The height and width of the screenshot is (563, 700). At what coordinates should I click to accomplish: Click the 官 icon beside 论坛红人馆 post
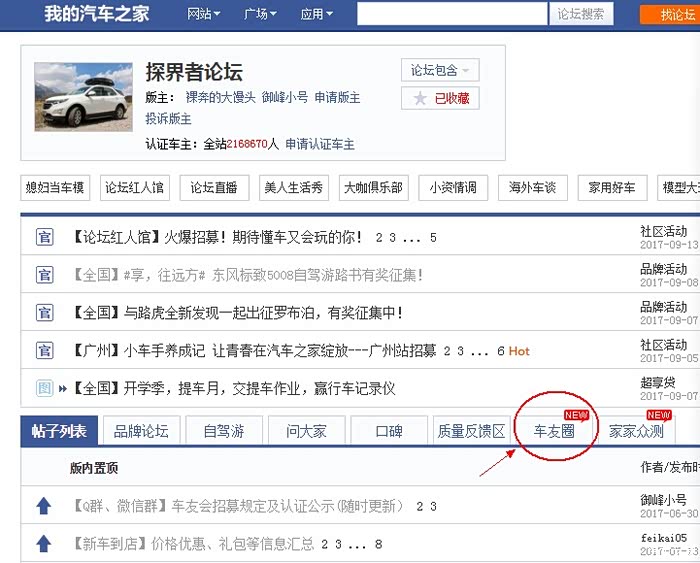point(44,237)
